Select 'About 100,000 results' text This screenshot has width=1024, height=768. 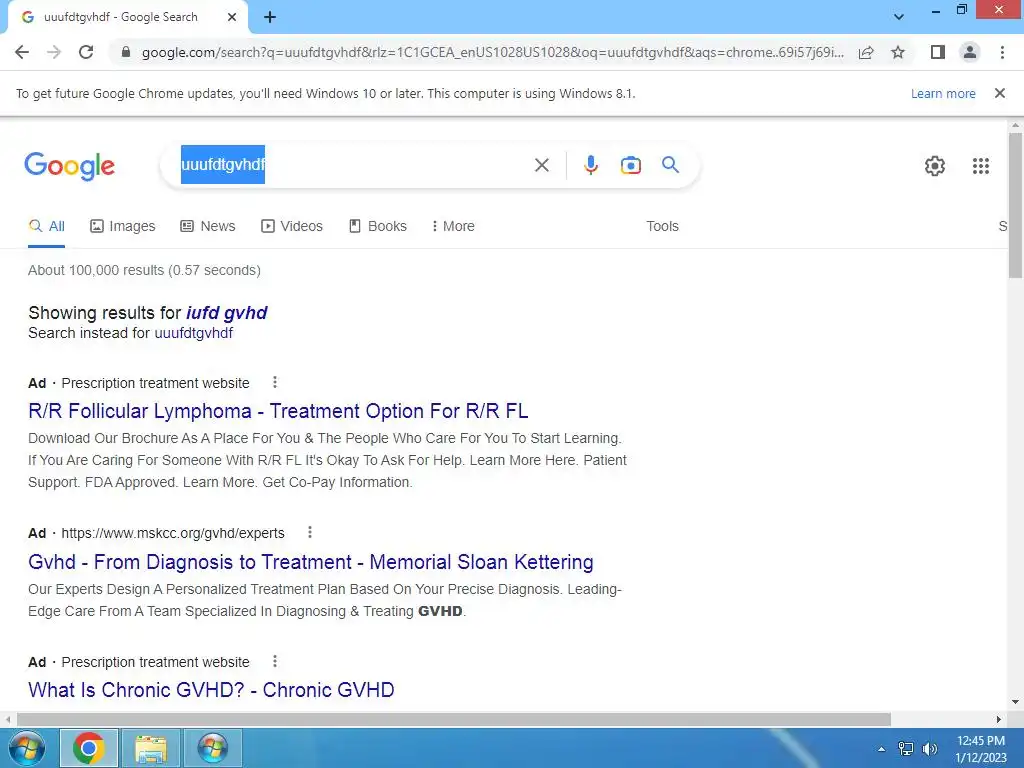(x=96, y=270)
